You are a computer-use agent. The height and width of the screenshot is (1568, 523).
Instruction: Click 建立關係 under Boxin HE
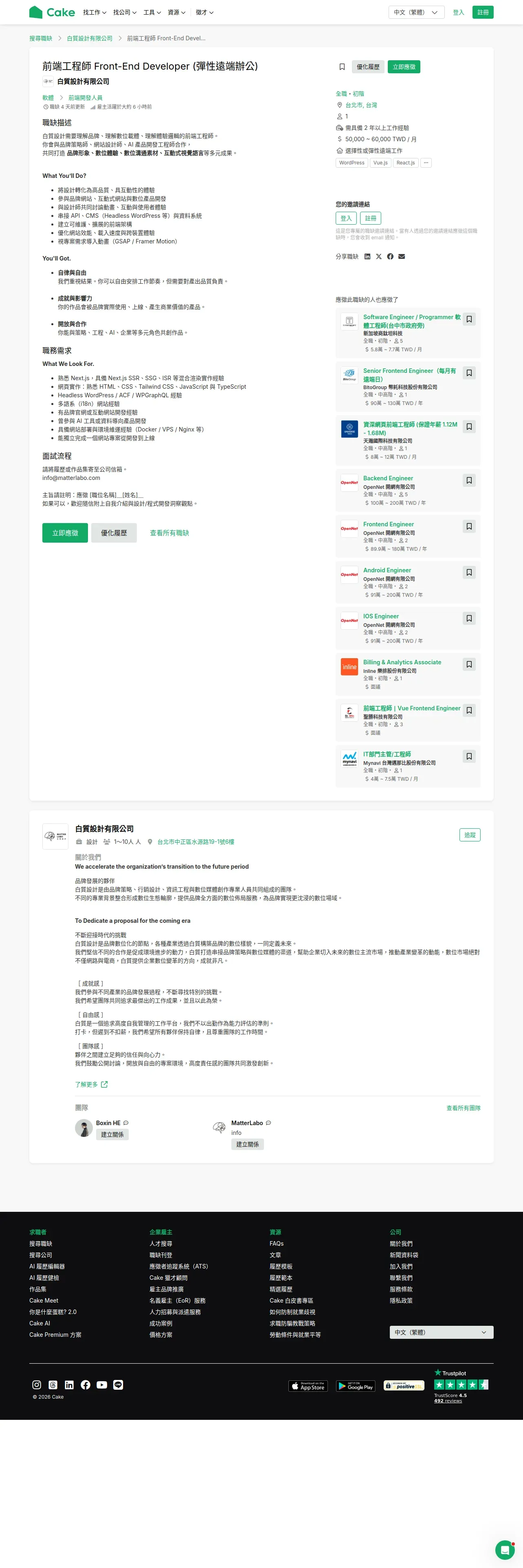point(113,1134)
